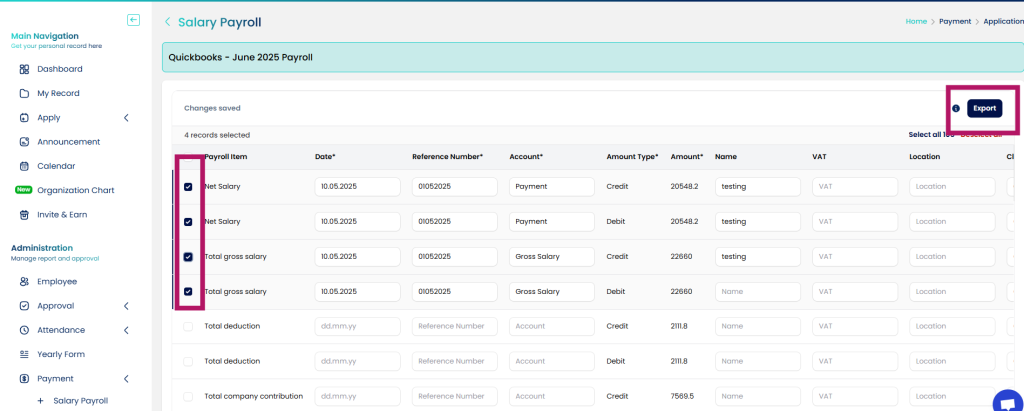This screenshot has width=1024, height=411.
Task: Collapse the sidebar with the arrow icon
Action: (133, 20)
